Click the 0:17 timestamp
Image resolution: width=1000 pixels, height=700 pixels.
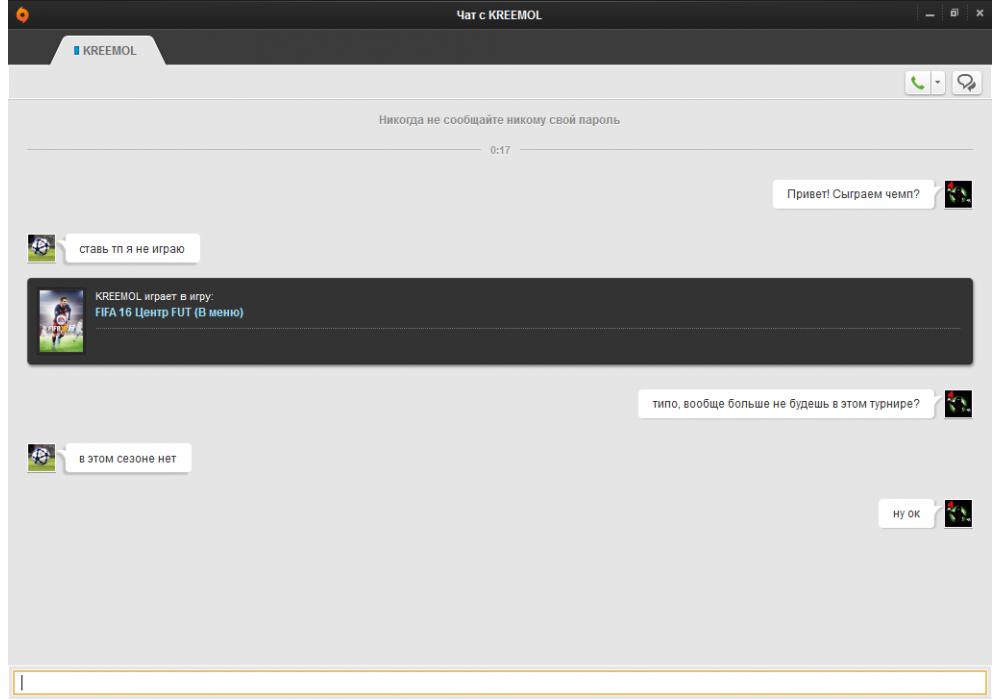500,150
